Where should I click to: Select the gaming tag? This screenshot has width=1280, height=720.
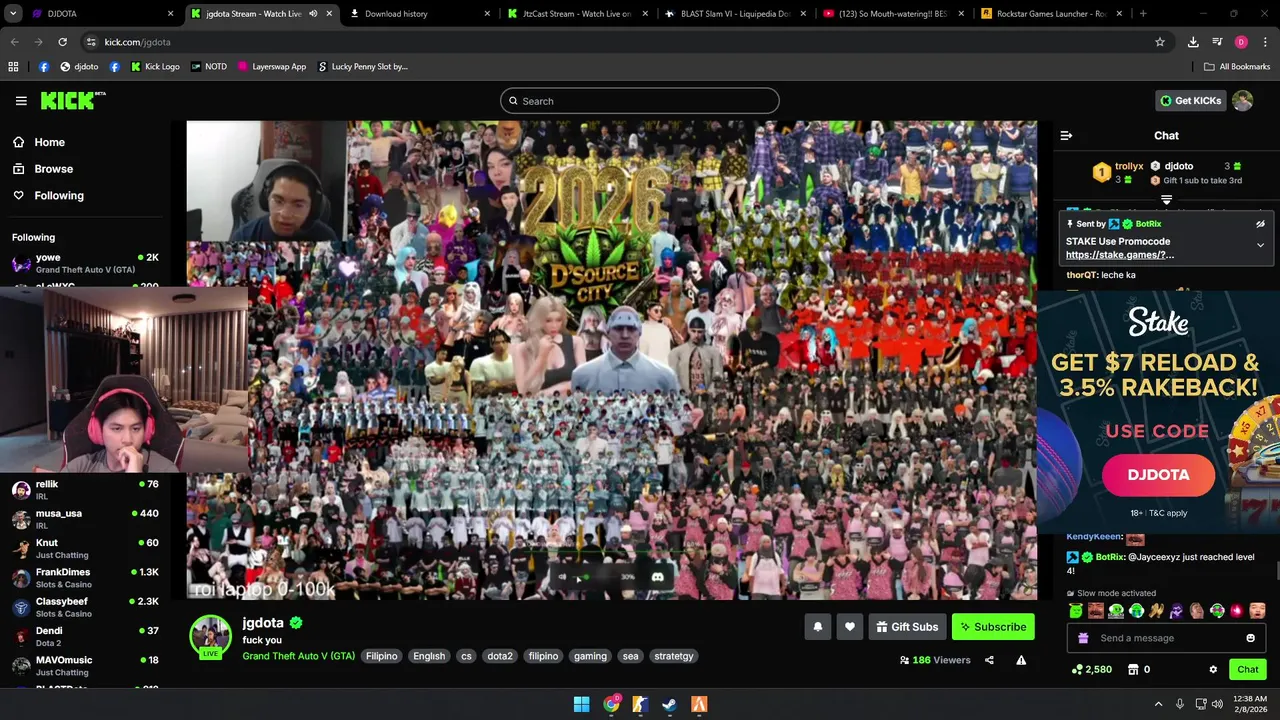[590, 656]
